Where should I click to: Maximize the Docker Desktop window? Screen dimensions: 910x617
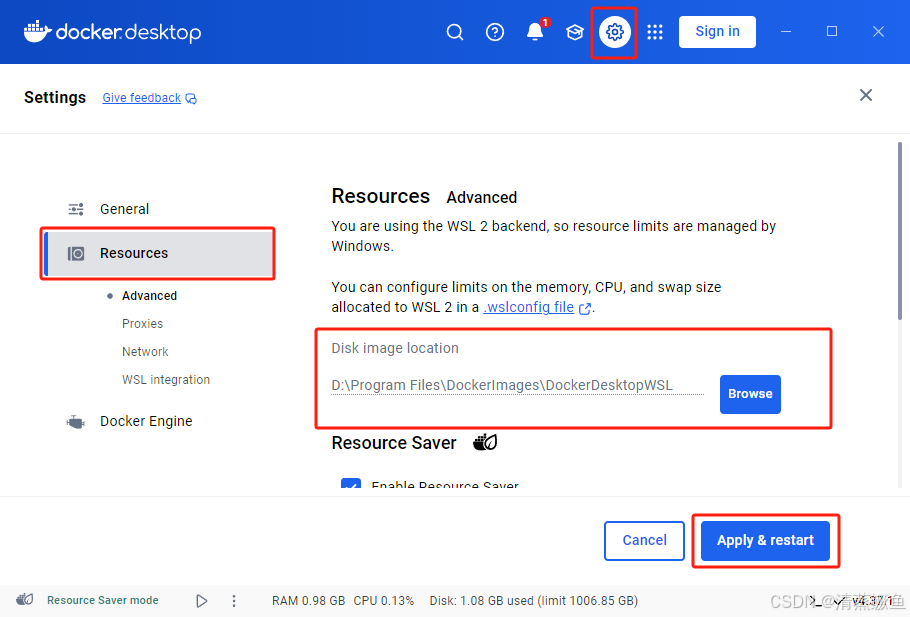click(x=832, y=31)
